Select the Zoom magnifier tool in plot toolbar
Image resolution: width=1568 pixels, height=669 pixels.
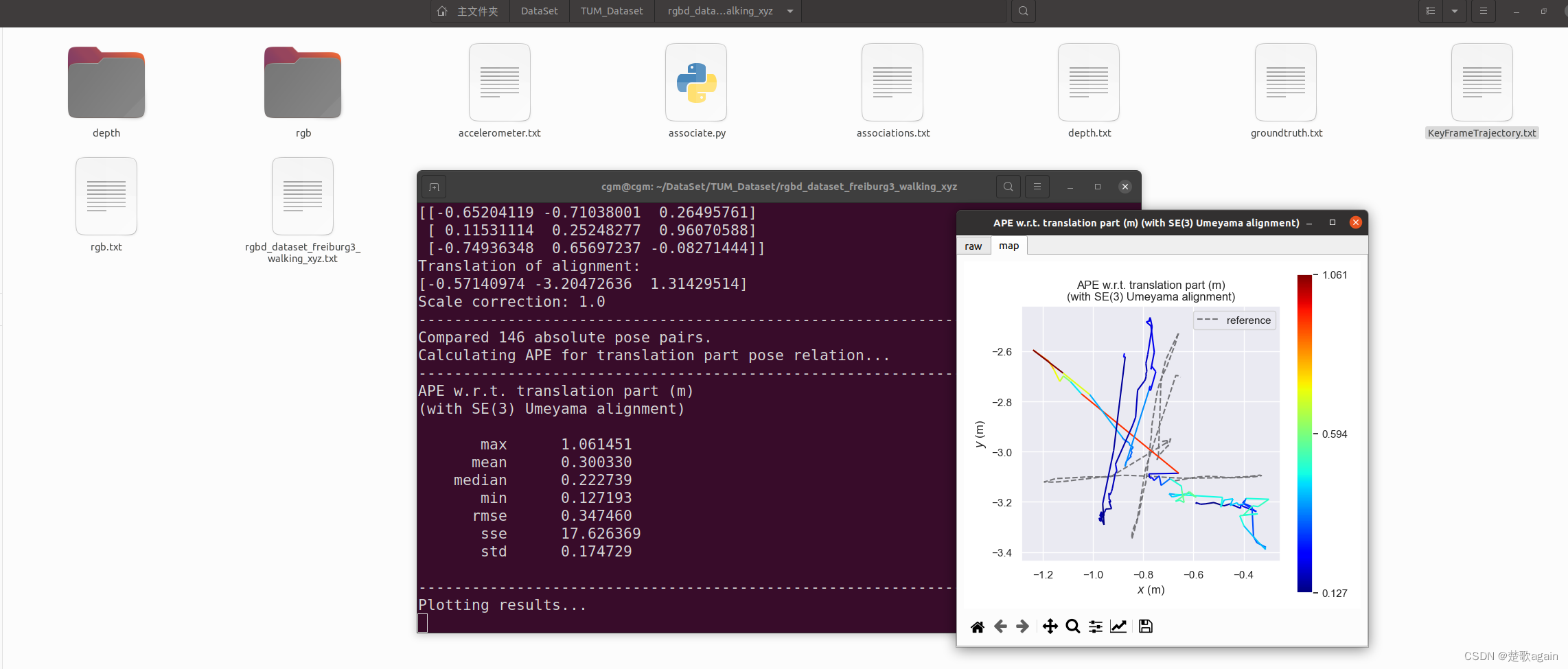click(1072, 626)
